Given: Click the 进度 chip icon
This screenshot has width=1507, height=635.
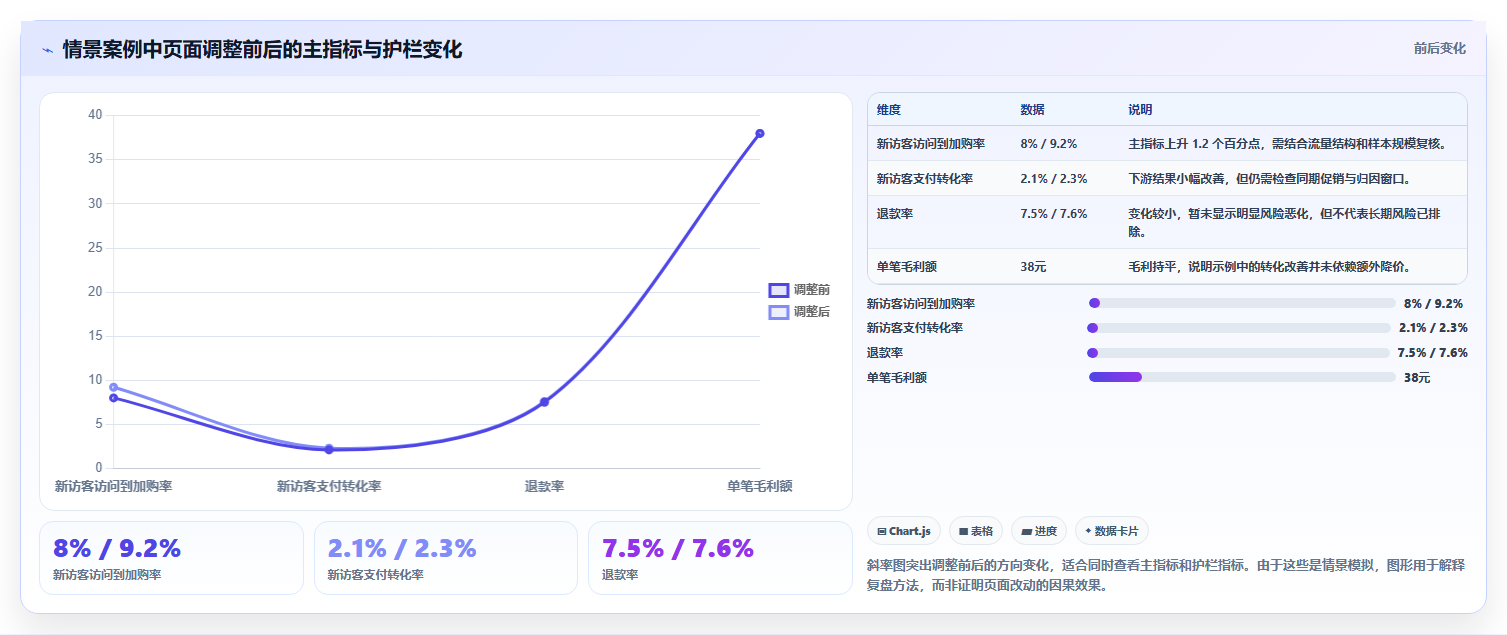Looking at the screenshot, I should click(1026, 532).
